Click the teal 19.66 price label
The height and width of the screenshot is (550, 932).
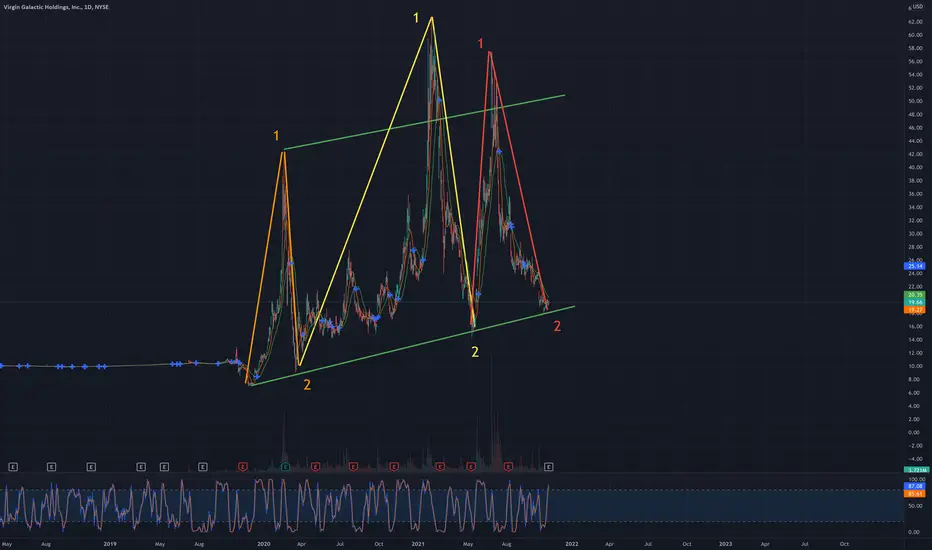pos(914,302)
